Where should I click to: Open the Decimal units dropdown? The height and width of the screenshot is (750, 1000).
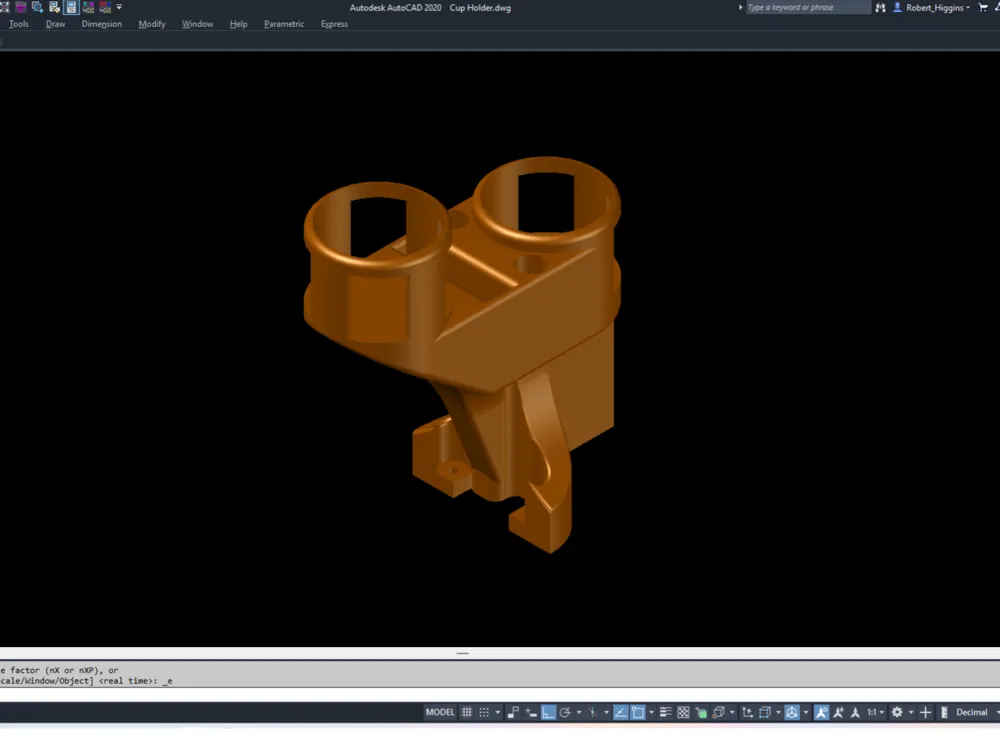pos(971,712)
